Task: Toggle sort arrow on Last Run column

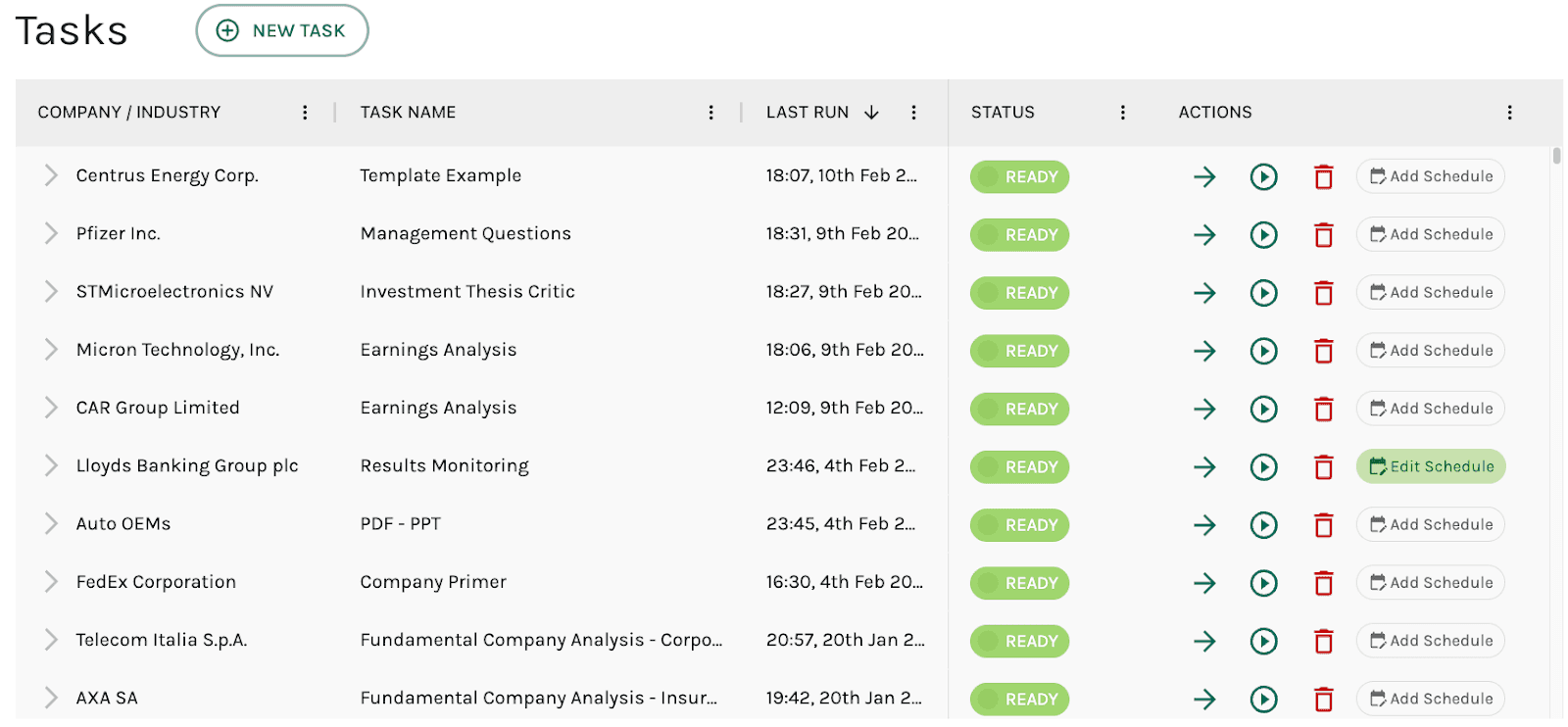Action: coord(871,113)
